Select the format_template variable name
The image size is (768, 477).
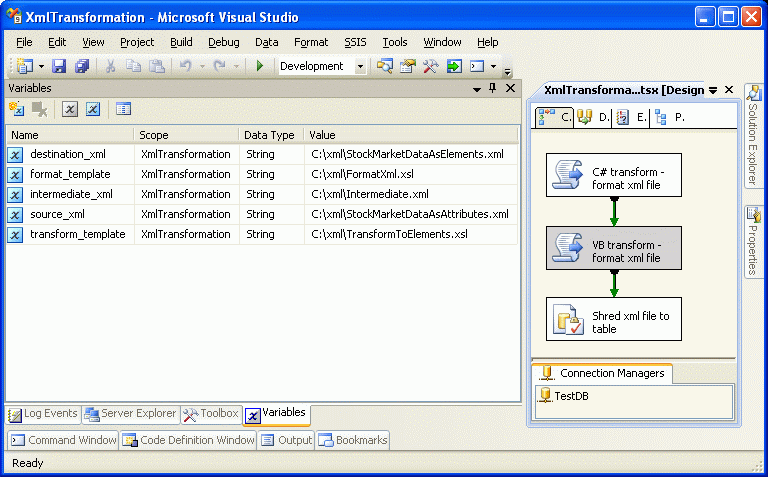[x=70, y=174]
